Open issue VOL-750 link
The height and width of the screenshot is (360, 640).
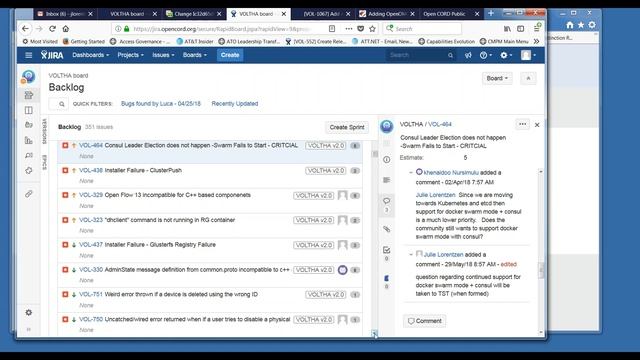pos(91,319)
